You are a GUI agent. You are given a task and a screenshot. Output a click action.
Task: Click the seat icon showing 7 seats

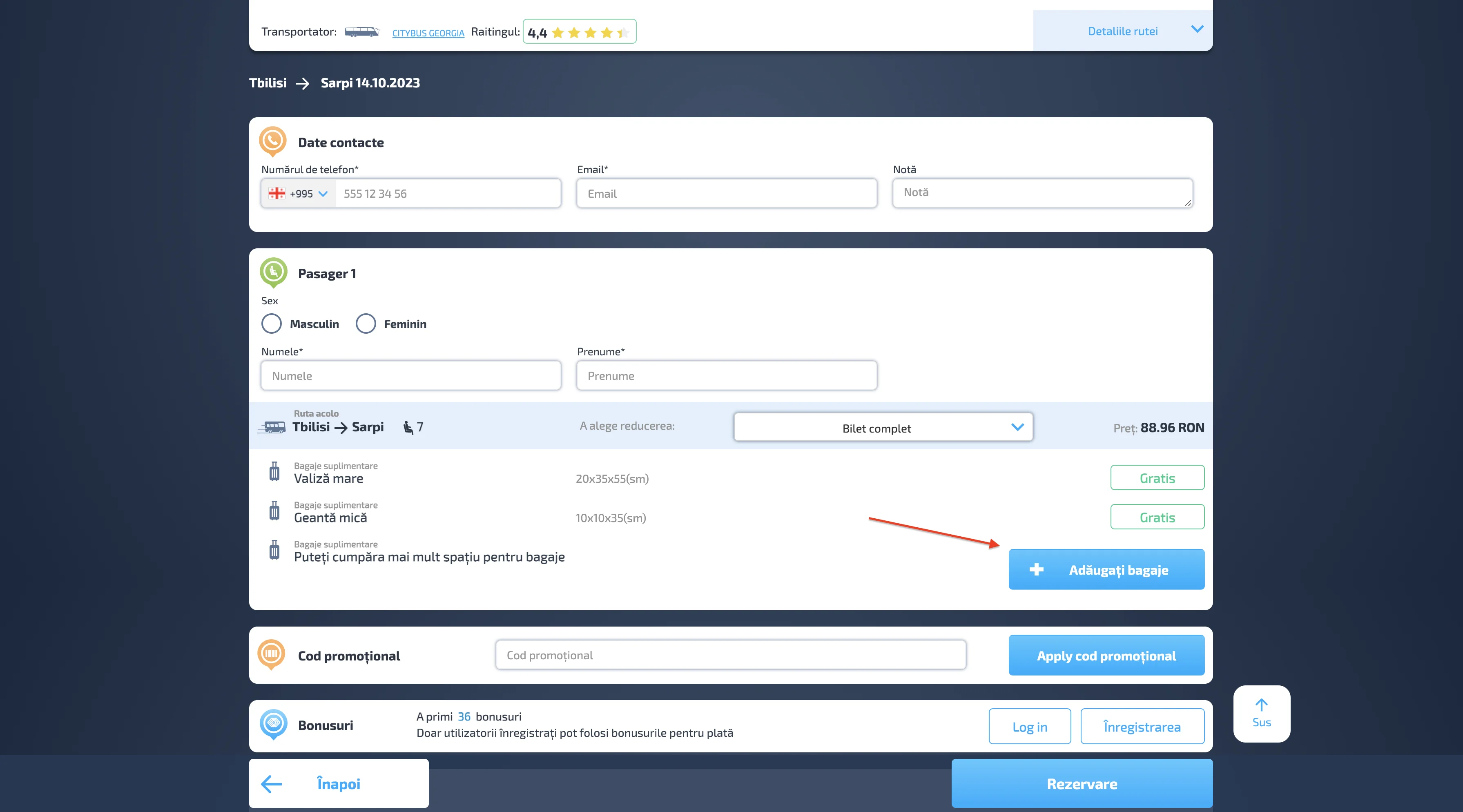[x=408, y=427]
